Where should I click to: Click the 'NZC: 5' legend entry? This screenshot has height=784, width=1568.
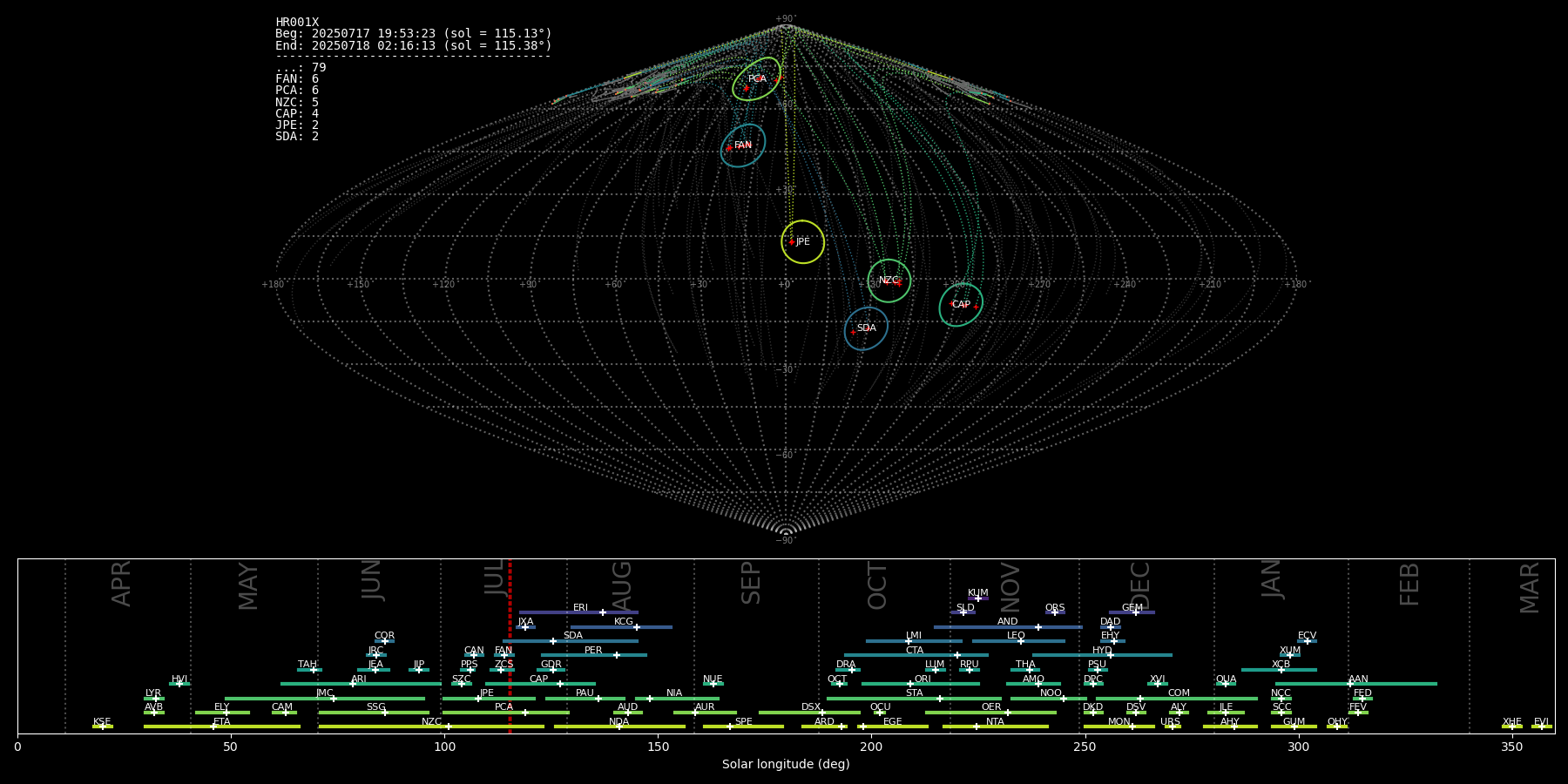297,102
